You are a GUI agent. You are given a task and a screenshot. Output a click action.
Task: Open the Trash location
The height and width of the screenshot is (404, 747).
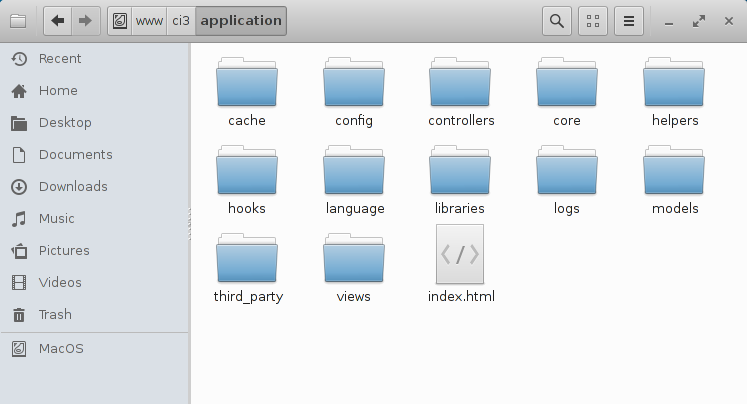point(55,315)
